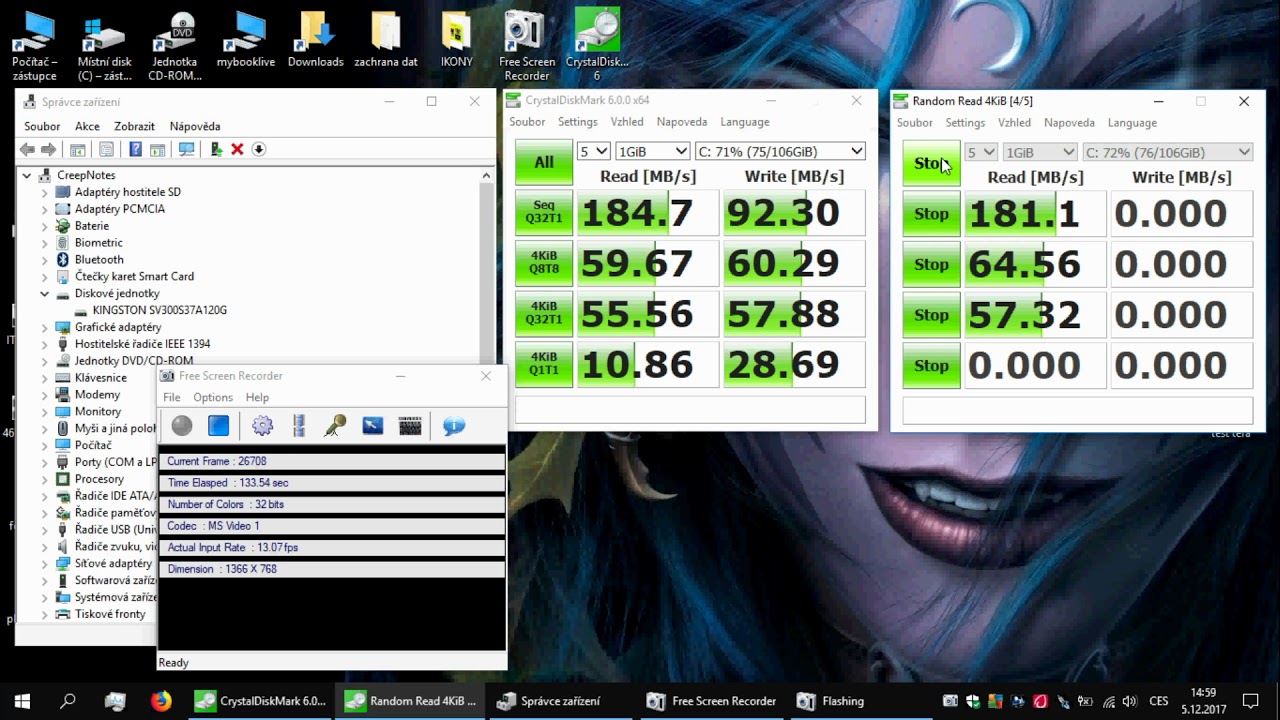Click the 4KiB Q8T8 test button

(544, 263)
